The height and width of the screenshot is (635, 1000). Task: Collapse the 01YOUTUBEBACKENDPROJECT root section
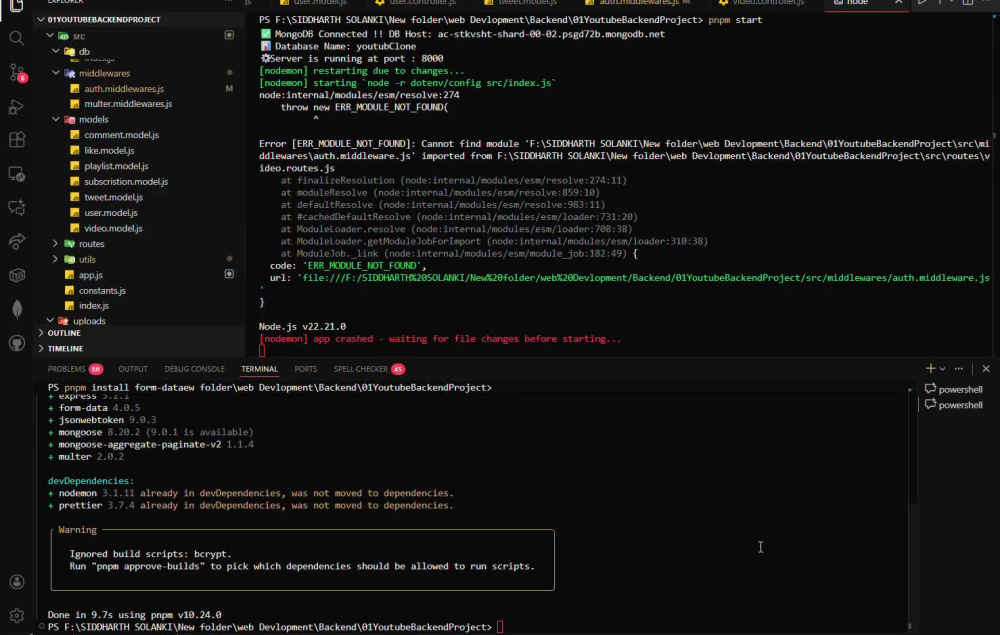41,20
